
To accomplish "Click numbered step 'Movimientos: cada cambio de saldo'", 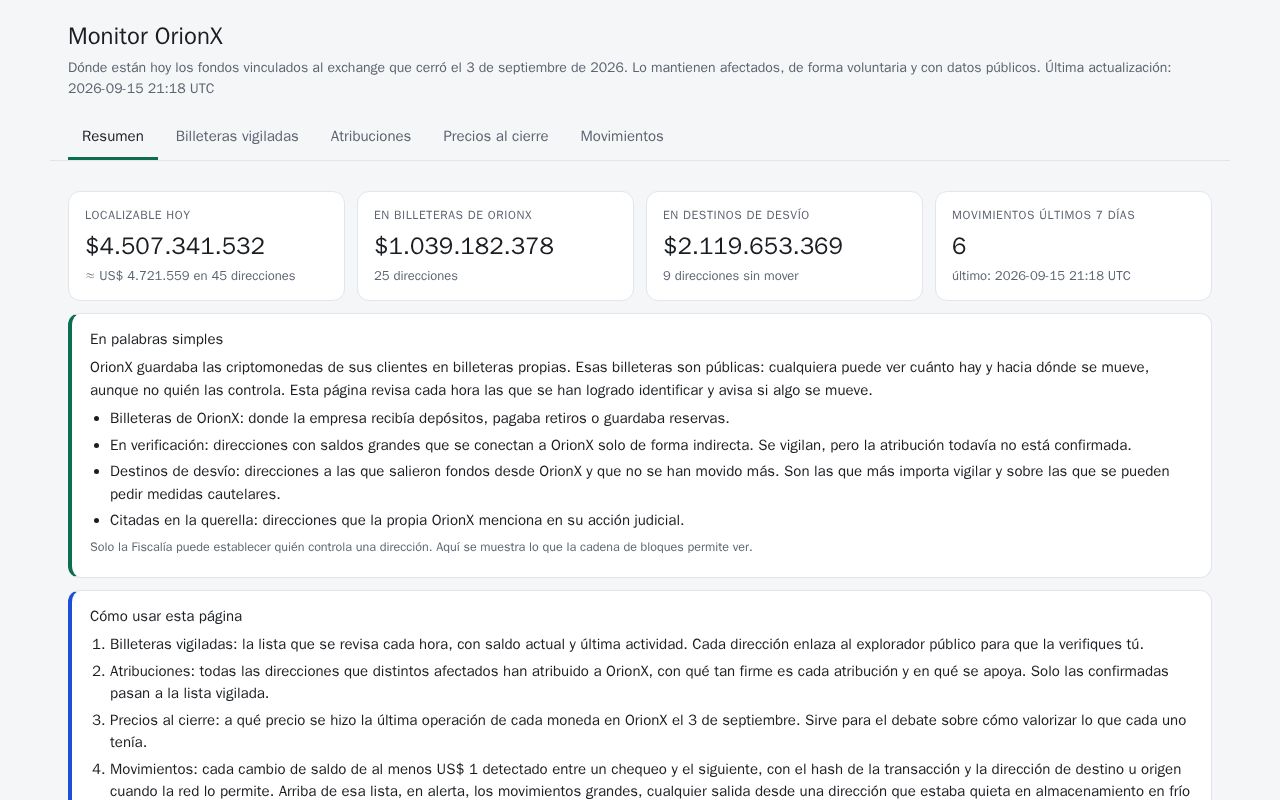I will (649, 780).
